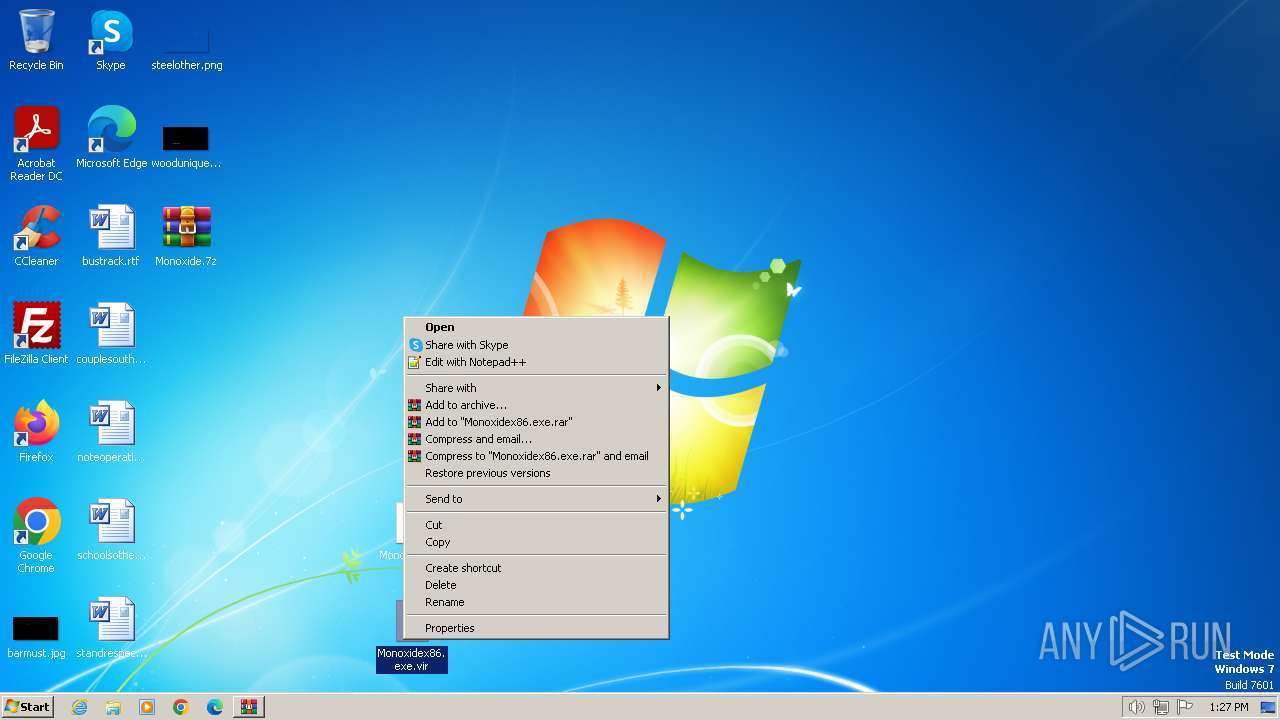Choose Restore previous versions
Viewport: 1280px width, 720px height.
click(536, 473)
